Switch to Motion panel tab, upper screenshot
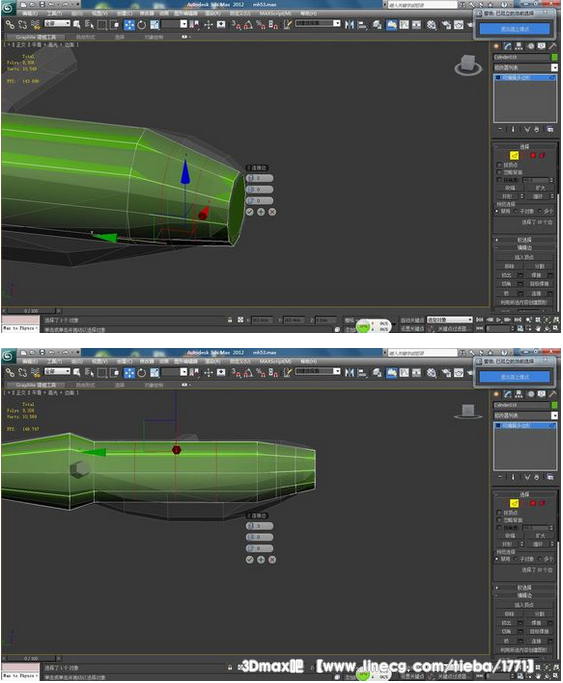 tap(530, 46)
